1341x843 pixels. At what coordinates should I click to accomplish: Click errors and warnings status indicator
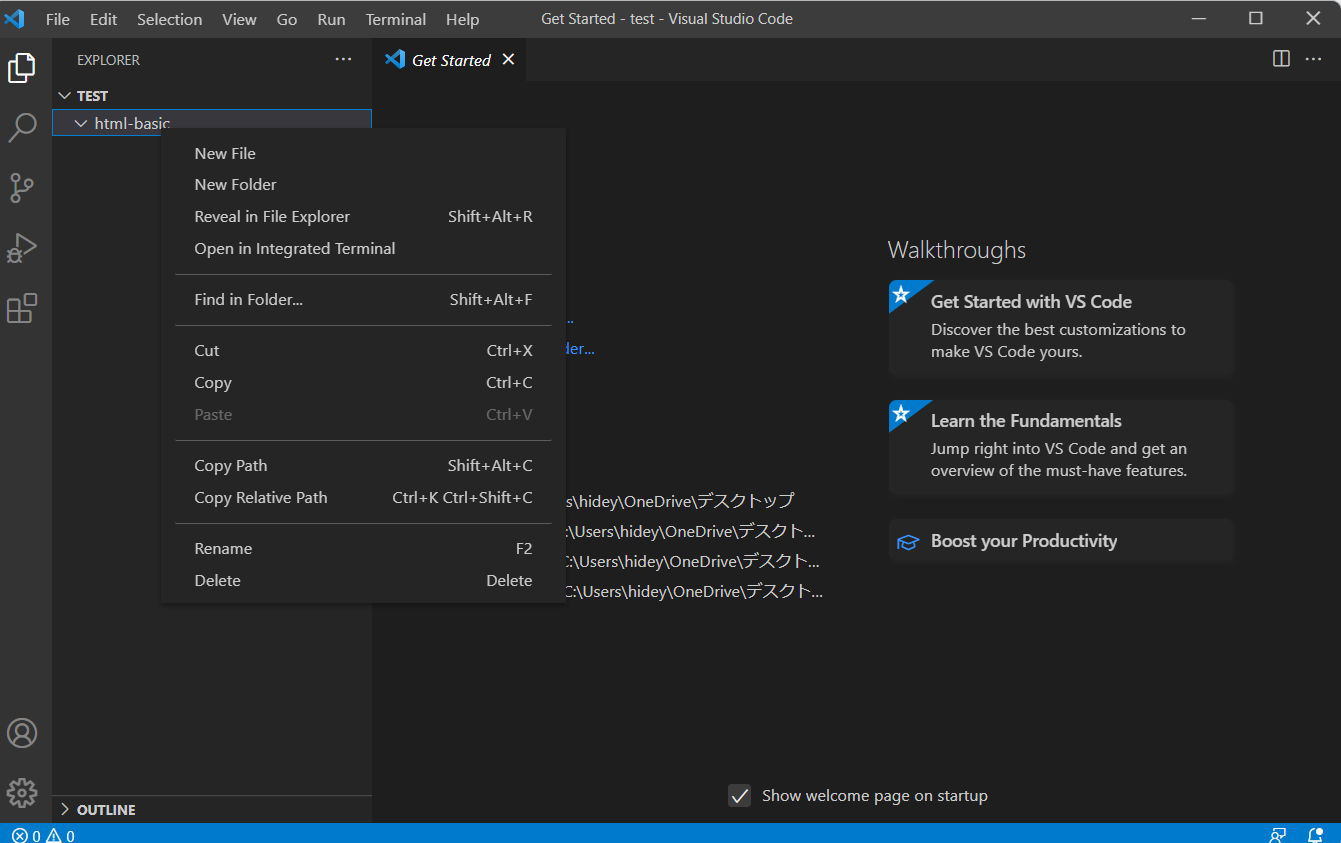coord(43,835)
